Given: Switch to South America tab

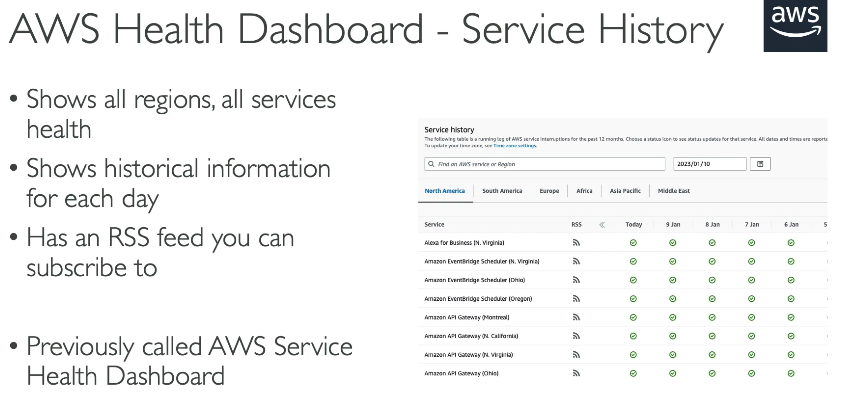Looking at the screenshot, I should (x=502, y=191).
